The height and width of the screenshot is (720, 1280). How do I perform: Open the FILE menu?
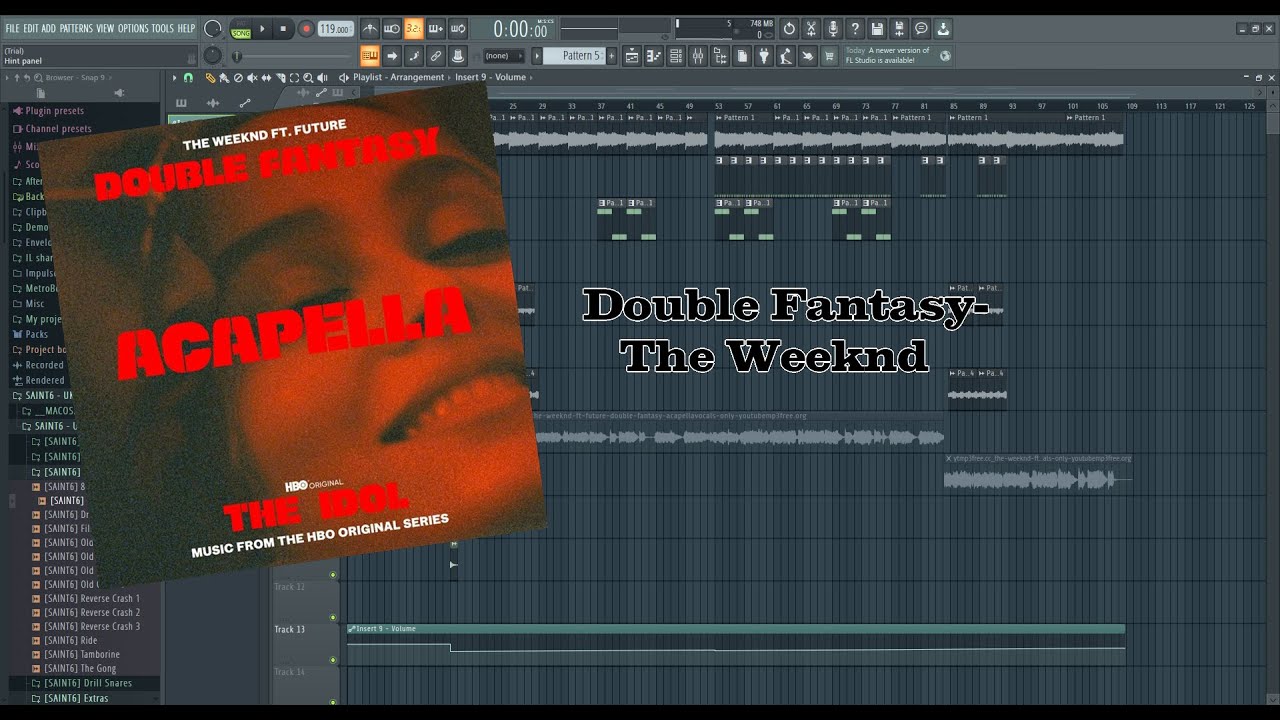pyautogui.click(x=12, y=28)
